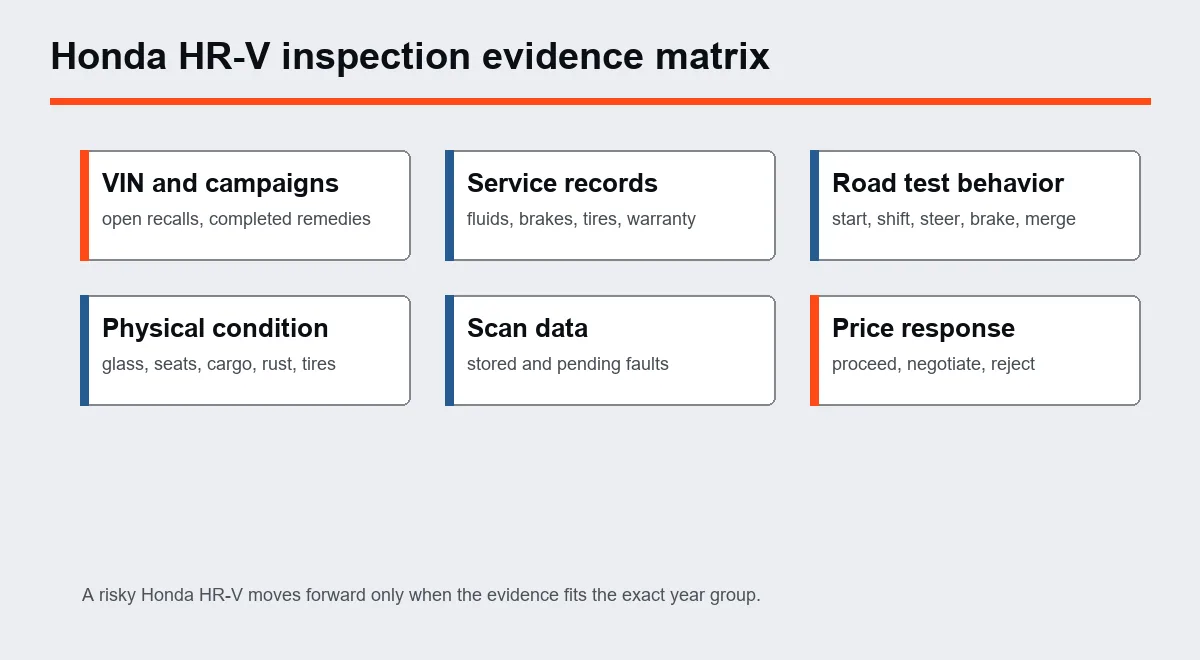Viewport: 1200px width, 660px height.
Task: Click the blue accent bar on Scan data
Action: (x=449, y=350)
